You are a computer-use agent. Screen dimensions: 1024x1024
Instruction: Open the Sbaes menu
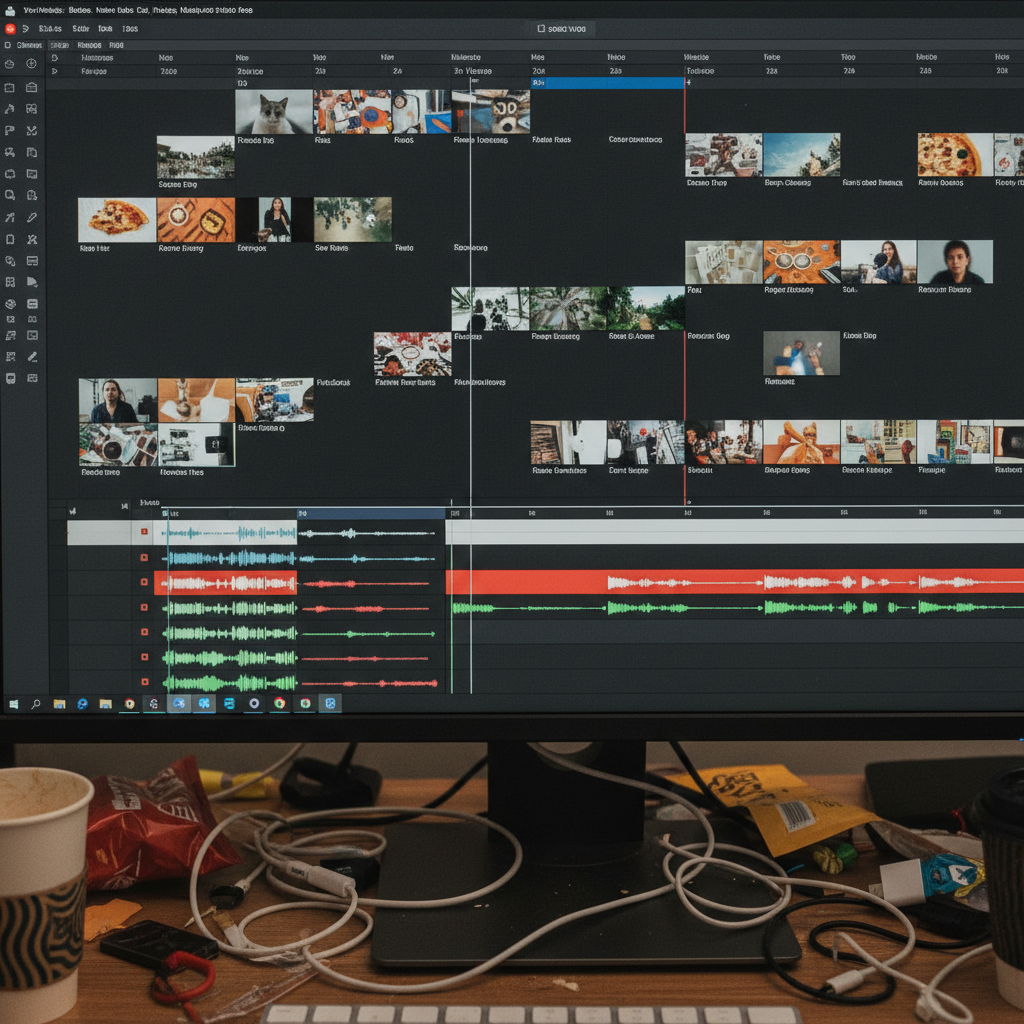pyautogui.click(x=50, y=29)
